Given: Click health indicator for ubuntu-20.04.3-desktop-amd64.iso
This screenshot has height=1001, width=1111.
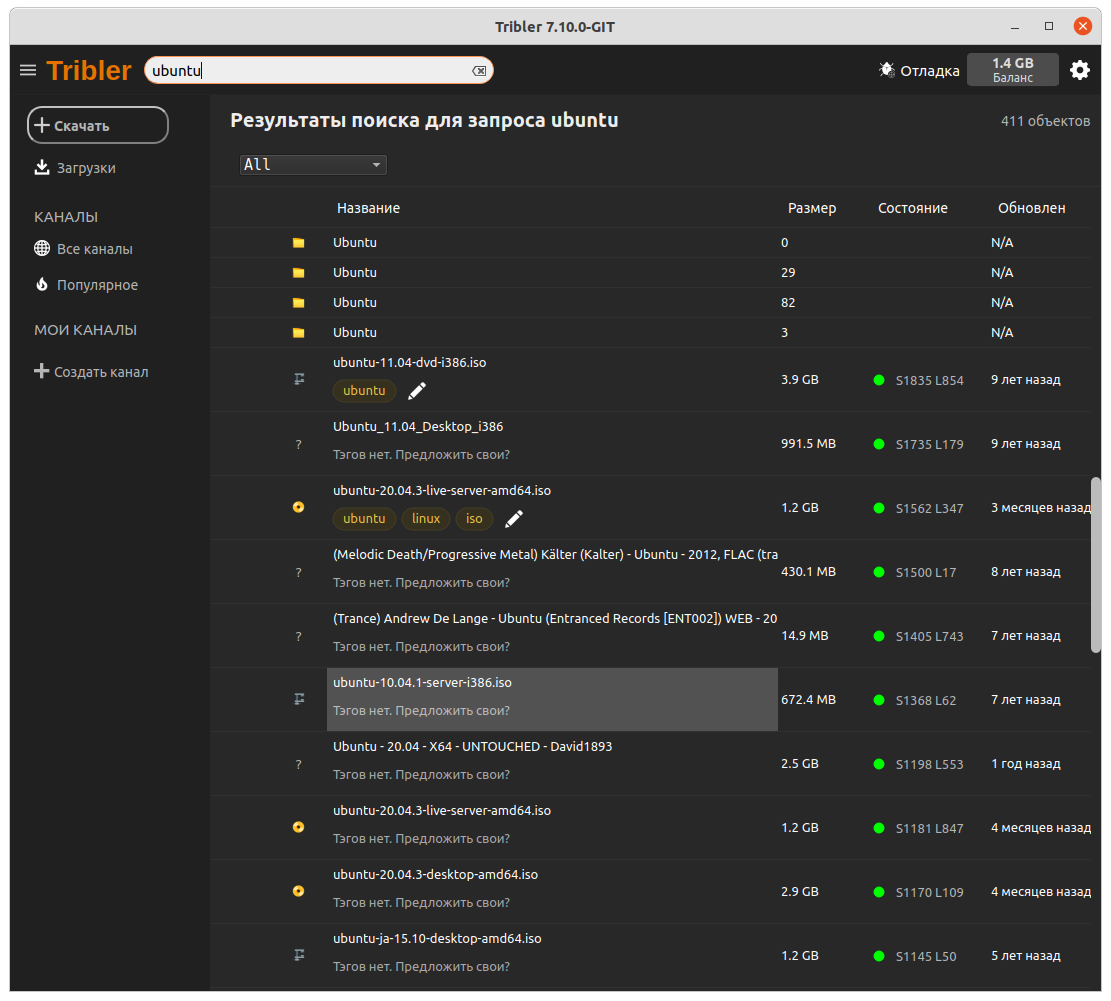Looking at the screenshot, I should click(879, 892).
